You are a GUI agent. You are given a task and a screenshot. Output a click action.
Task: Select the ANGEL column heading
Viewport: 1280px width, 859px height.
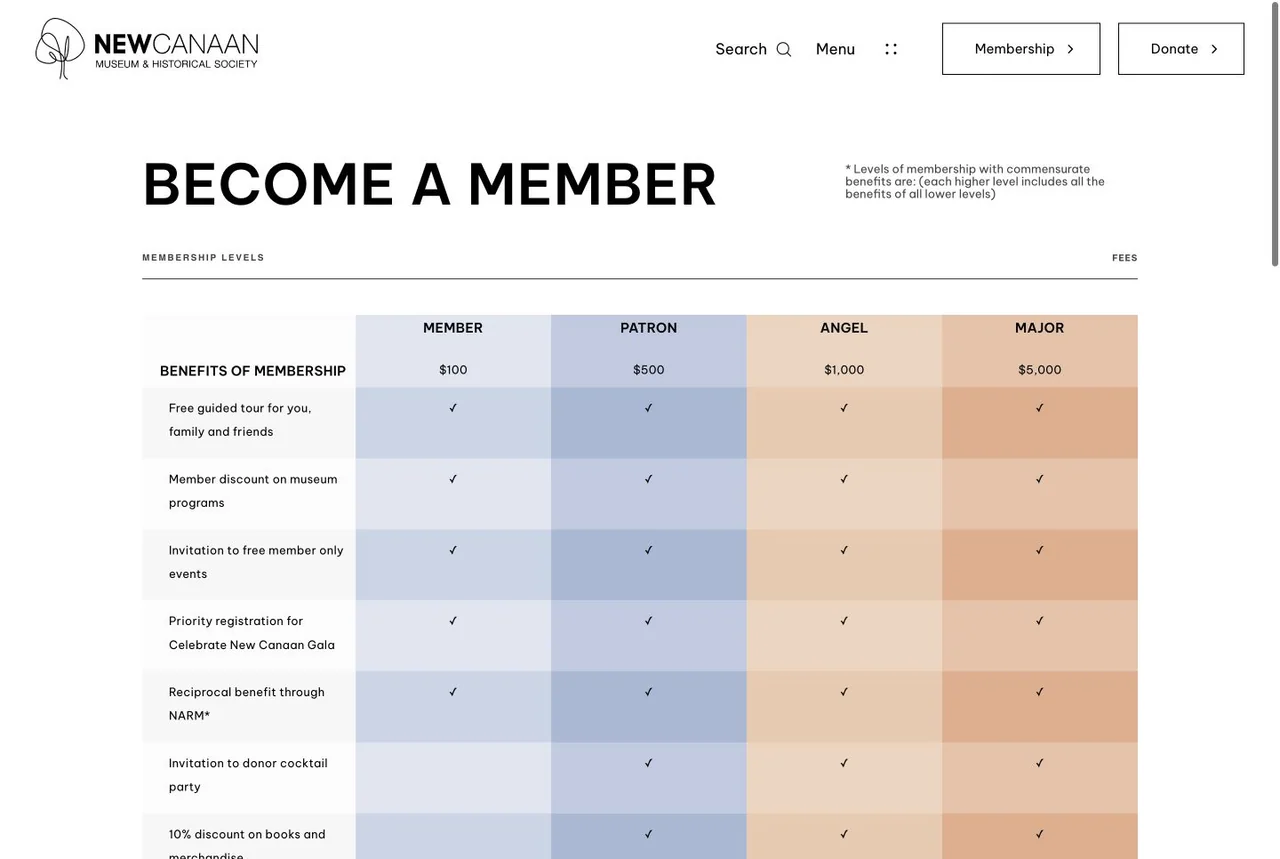point(844,328)
